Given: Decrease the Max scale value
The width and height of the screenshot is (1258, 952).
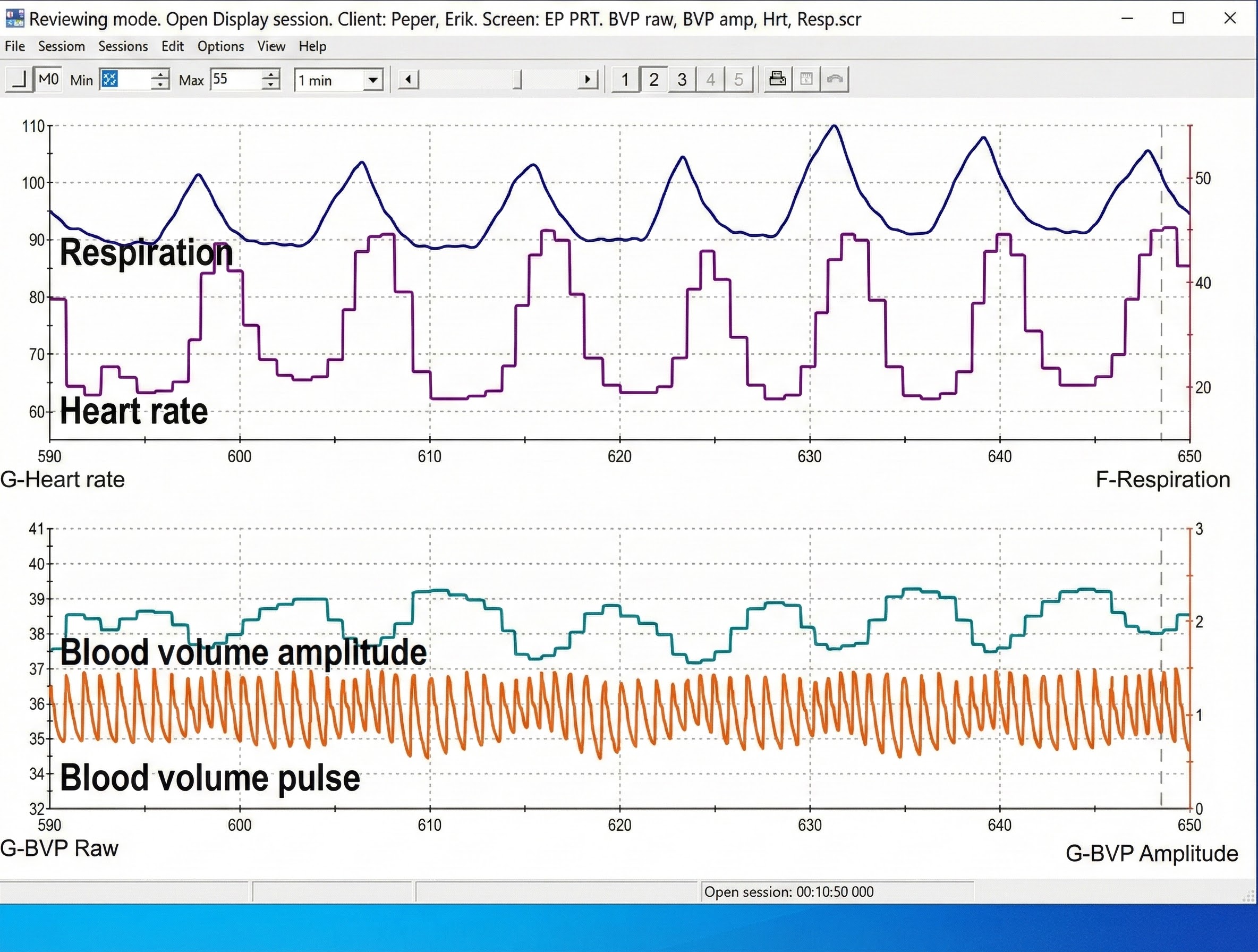Looking at the screenshot, I should pyautogui.click(x=271, y=85).
